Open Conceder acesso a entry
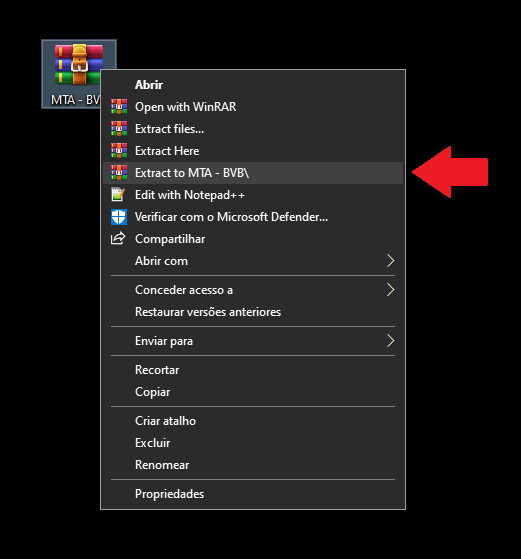Screen dimensions: 521x559 tap(253, 290)
